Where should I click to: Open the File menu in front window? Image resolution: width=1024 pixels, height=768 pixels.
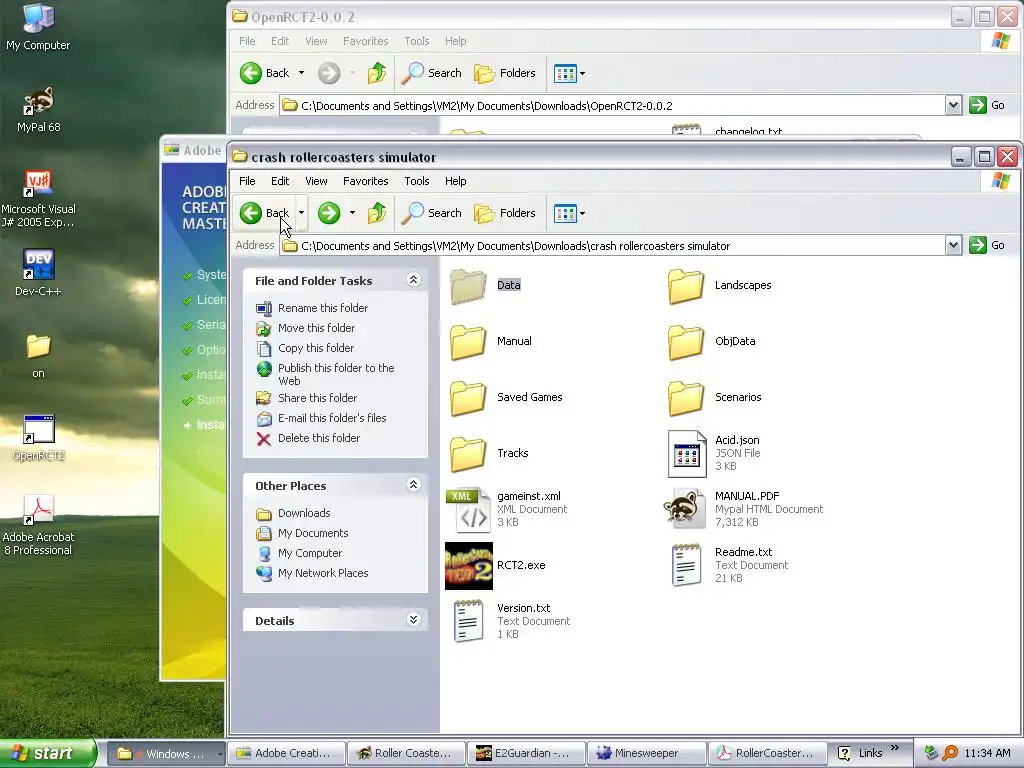[x=247, y=181]
